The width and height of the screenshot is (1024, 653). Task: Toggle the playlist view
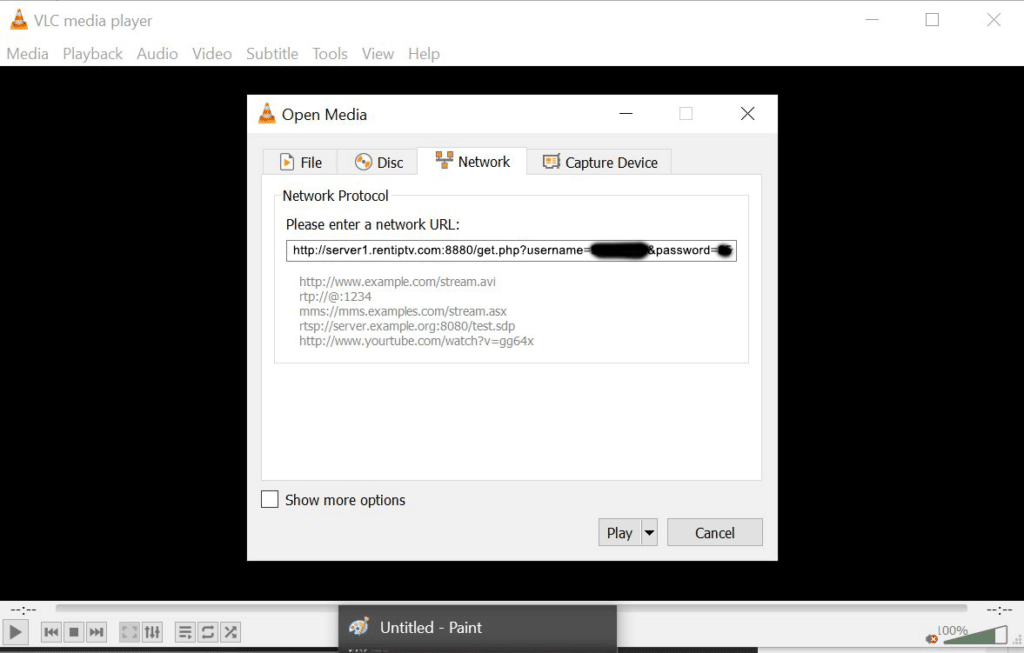(185, 632)
